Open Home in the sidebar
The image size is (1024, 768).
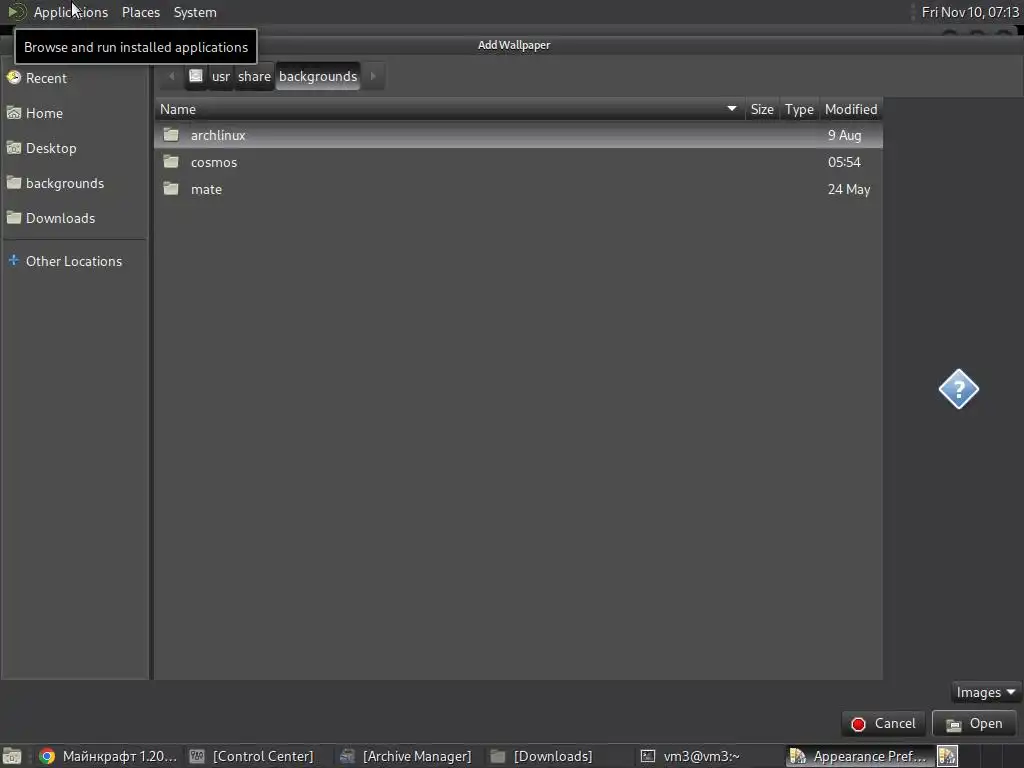point(74,113)
